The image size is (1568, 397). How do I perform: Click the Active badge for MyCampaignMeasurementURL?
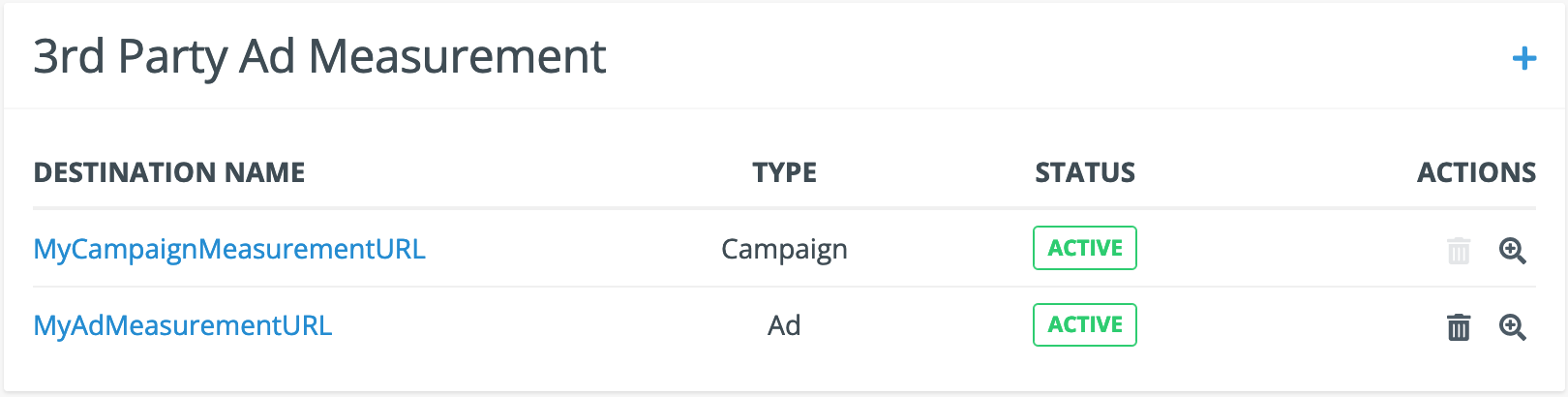click(x=1085, y=248)
